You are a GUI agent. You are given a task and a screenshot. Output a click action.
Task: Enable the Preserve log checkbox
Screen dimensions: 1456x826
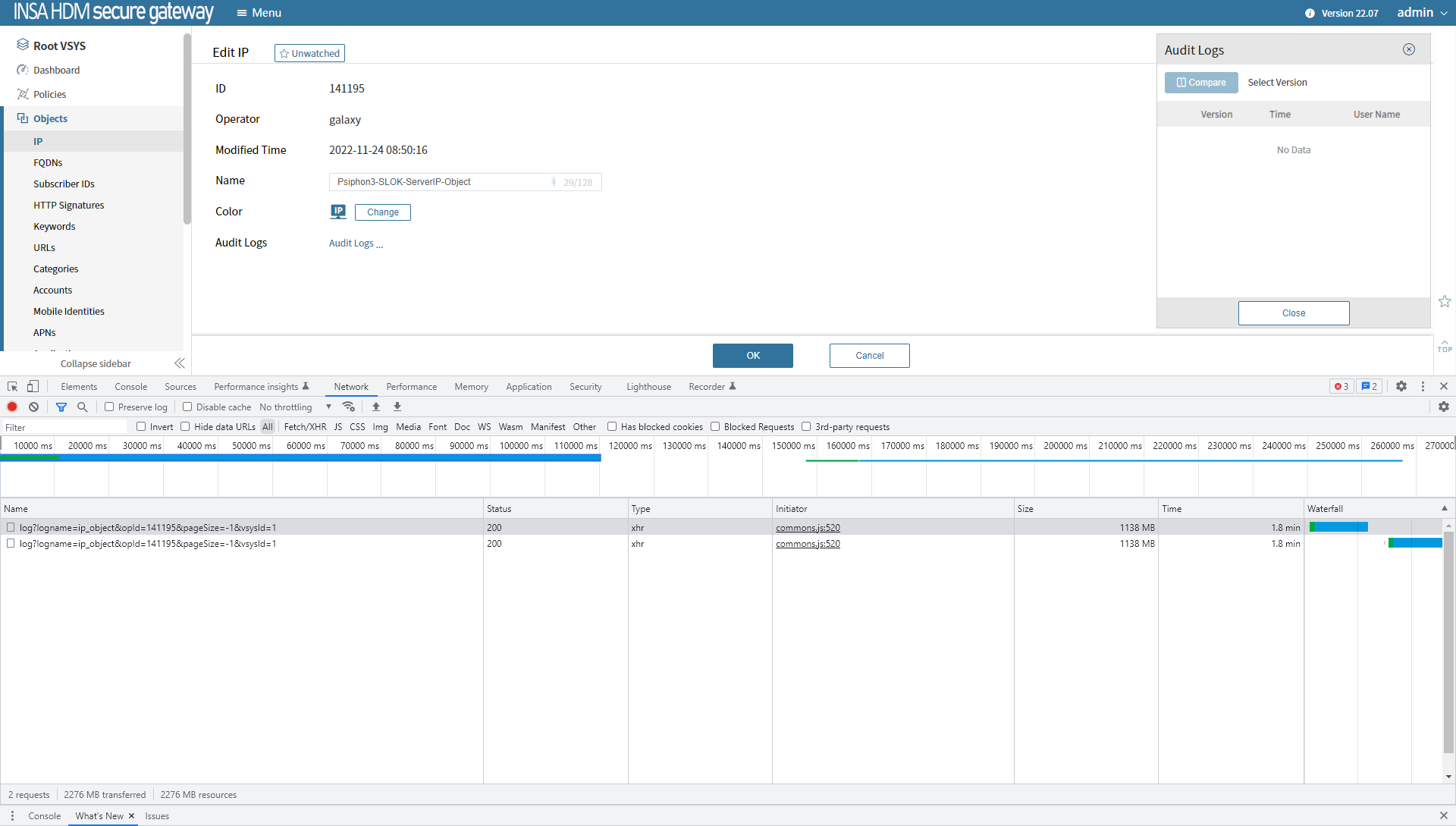tap(109, 407)
